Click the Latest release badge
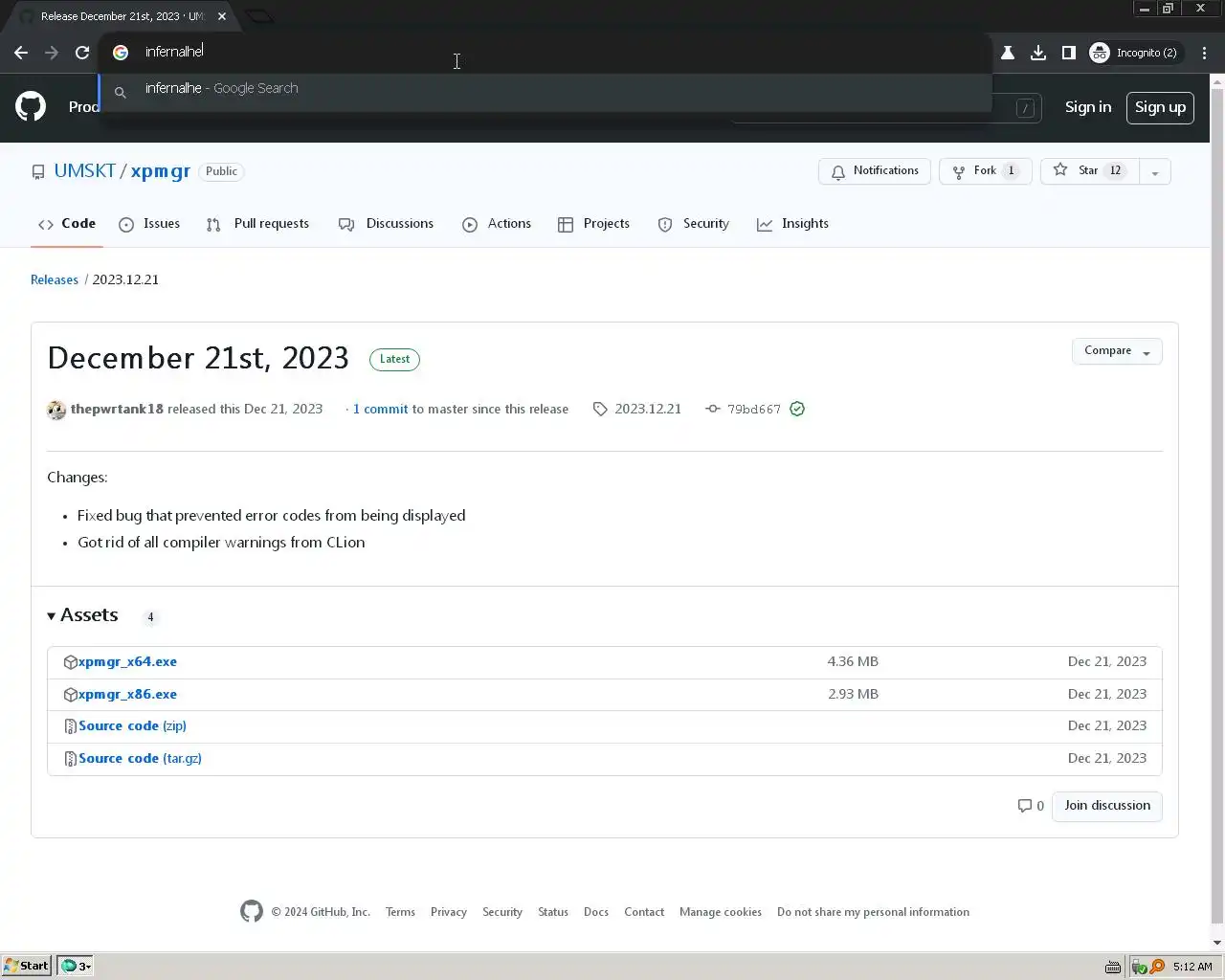 (x=394, y=360)
